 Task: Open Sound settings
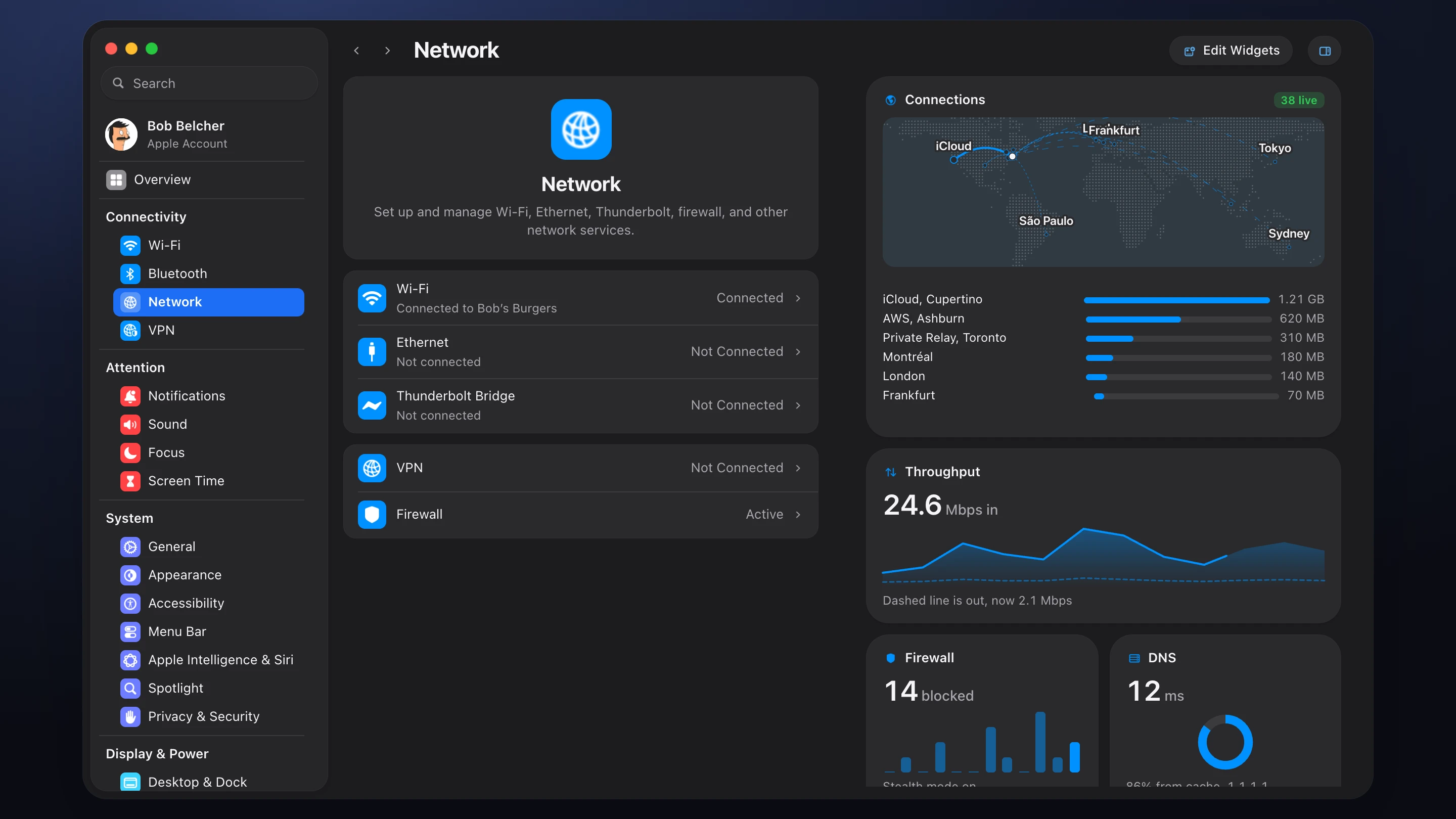click(x=208, y=424)
